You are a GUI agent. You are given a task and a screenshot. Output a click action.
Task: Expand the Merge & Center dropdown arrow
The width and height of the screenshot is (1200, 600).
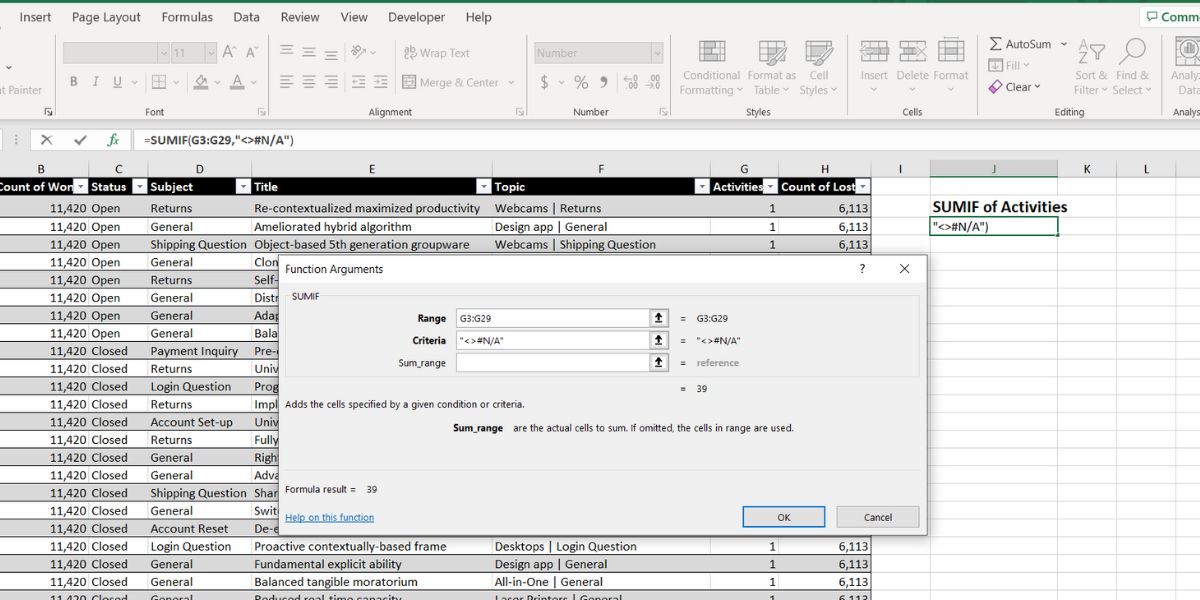point(511,82)
